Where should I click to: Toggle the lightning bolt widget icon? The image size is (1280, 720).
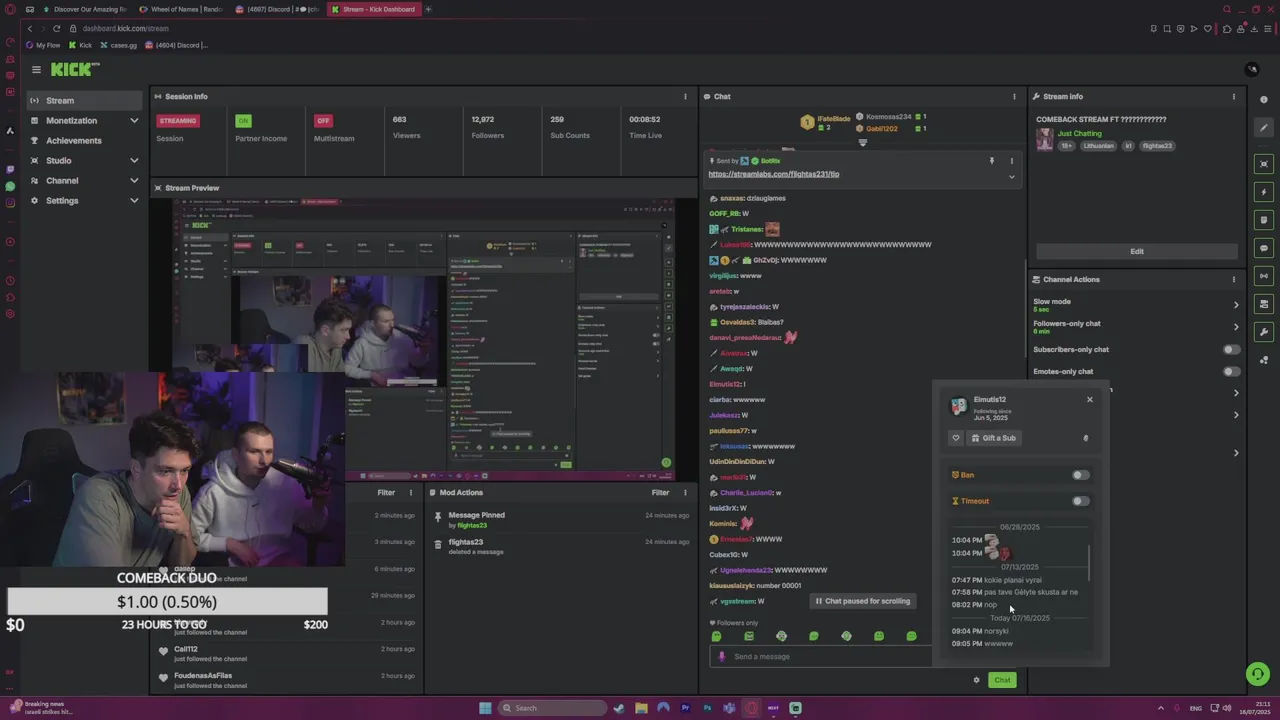(x=1264, y=192)
